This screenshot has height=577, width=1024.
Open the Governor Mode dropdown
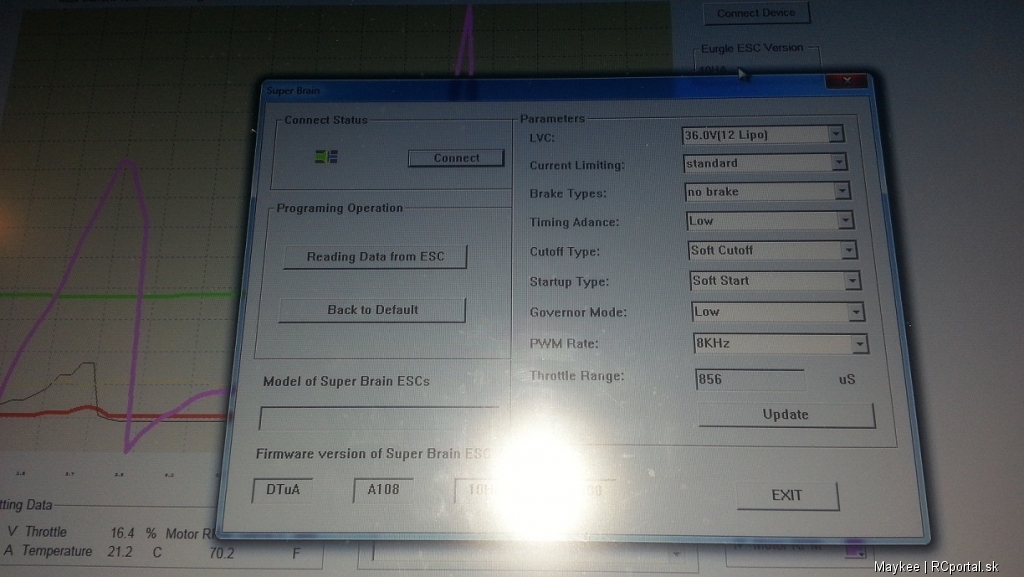[x=856, y=312]
